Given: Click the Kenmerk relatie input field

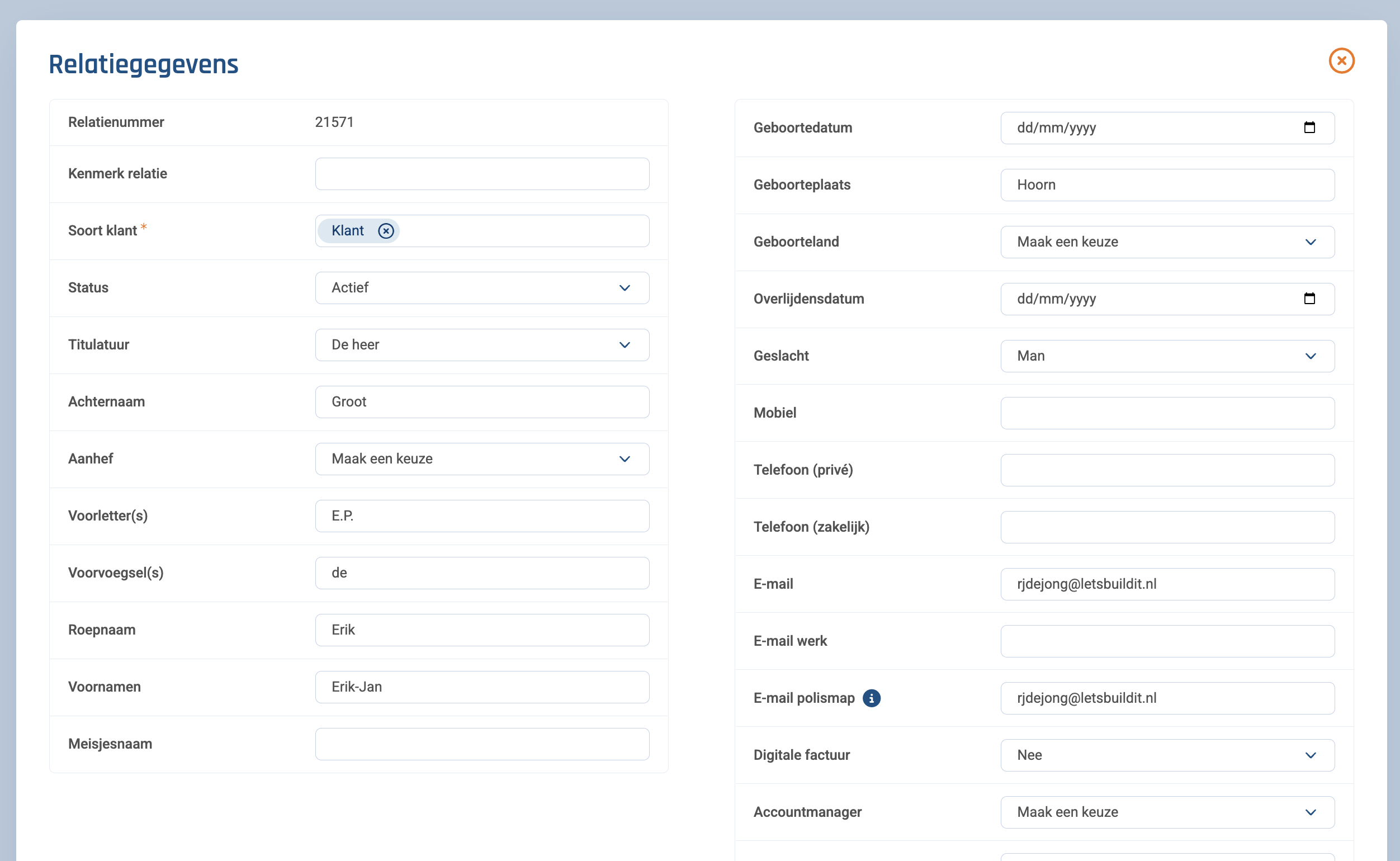Looking at the screenshot, I should [481, 174].
